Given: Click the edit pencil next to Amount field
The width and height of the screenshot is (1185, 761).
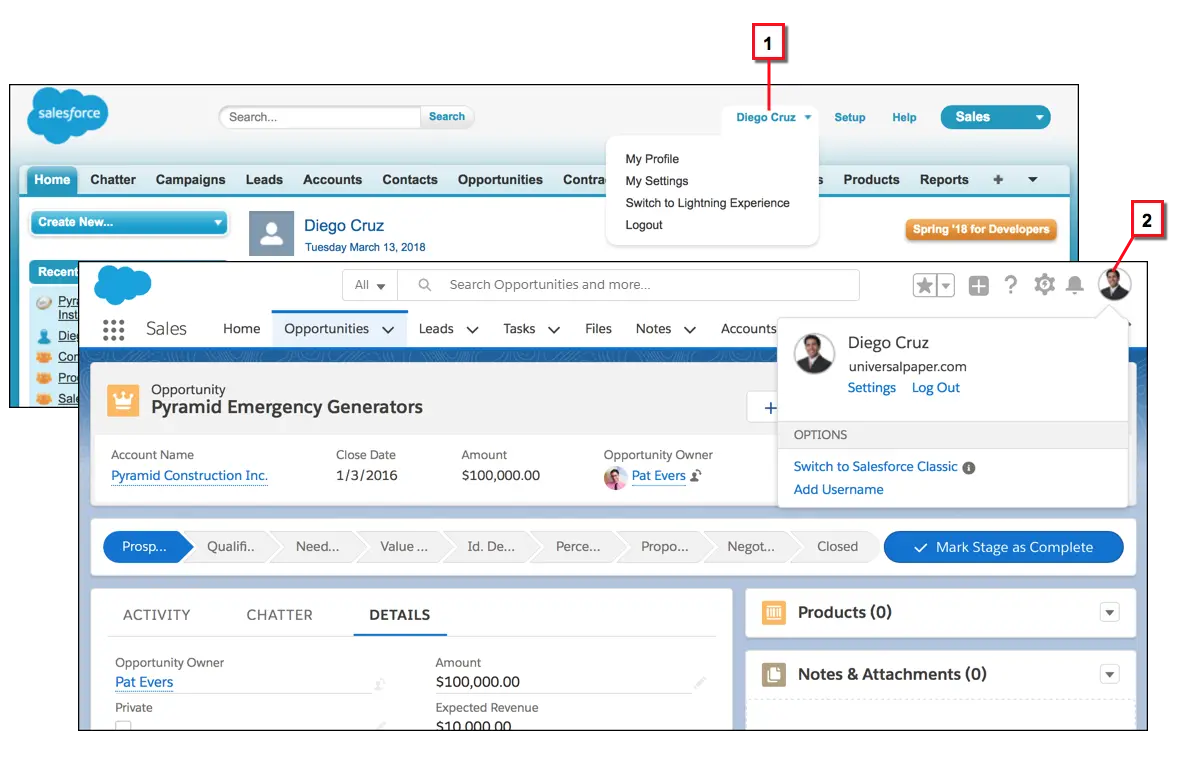Looking at the screenshot, I should tap(700, 682).
